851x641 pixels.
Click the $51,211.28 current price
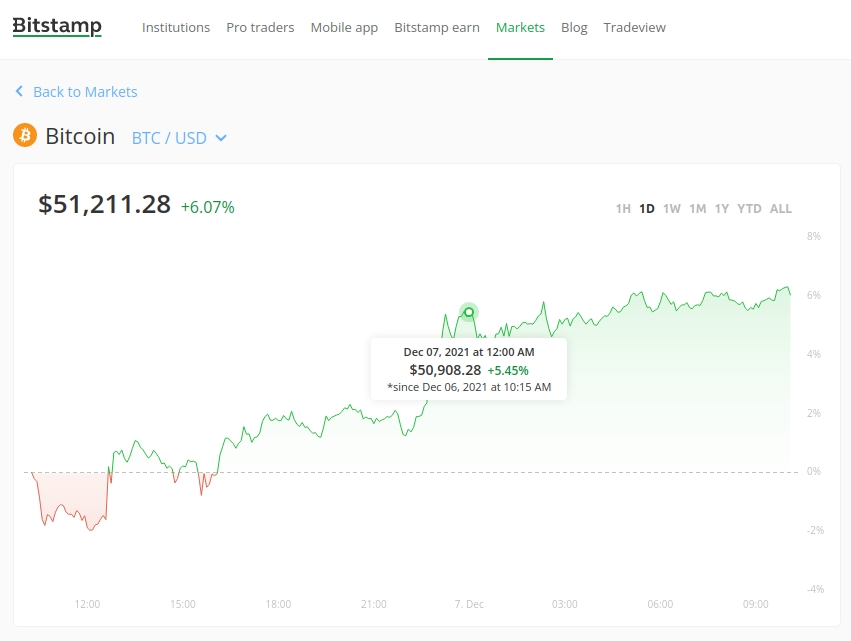pos(104,205)
